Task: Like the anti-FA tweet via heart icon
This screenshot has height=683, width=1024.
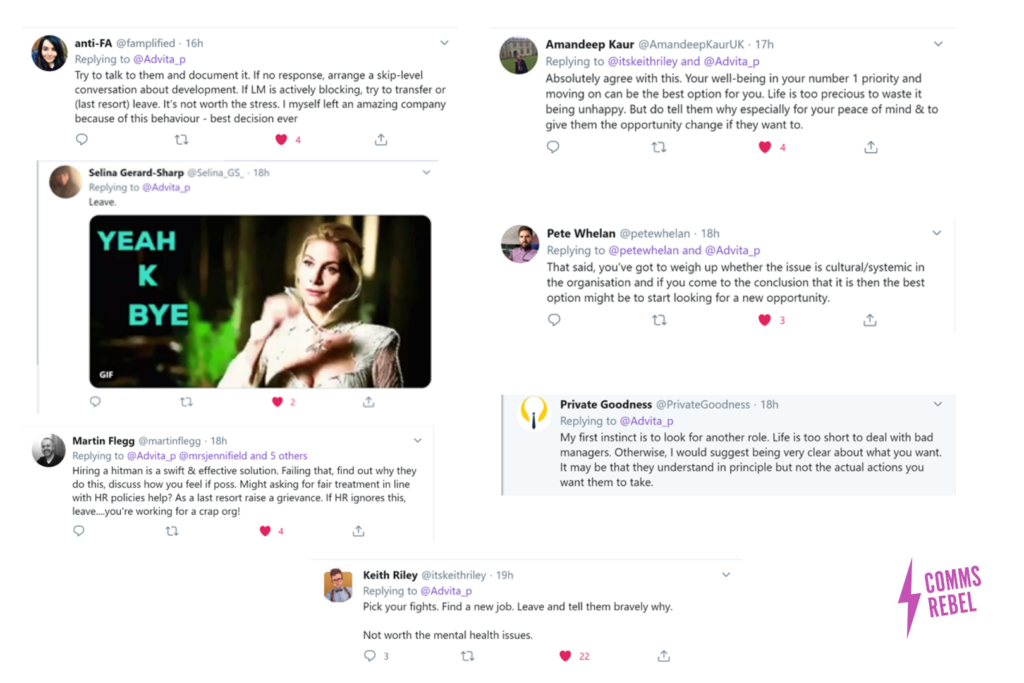Action: (x=281, y=139)
